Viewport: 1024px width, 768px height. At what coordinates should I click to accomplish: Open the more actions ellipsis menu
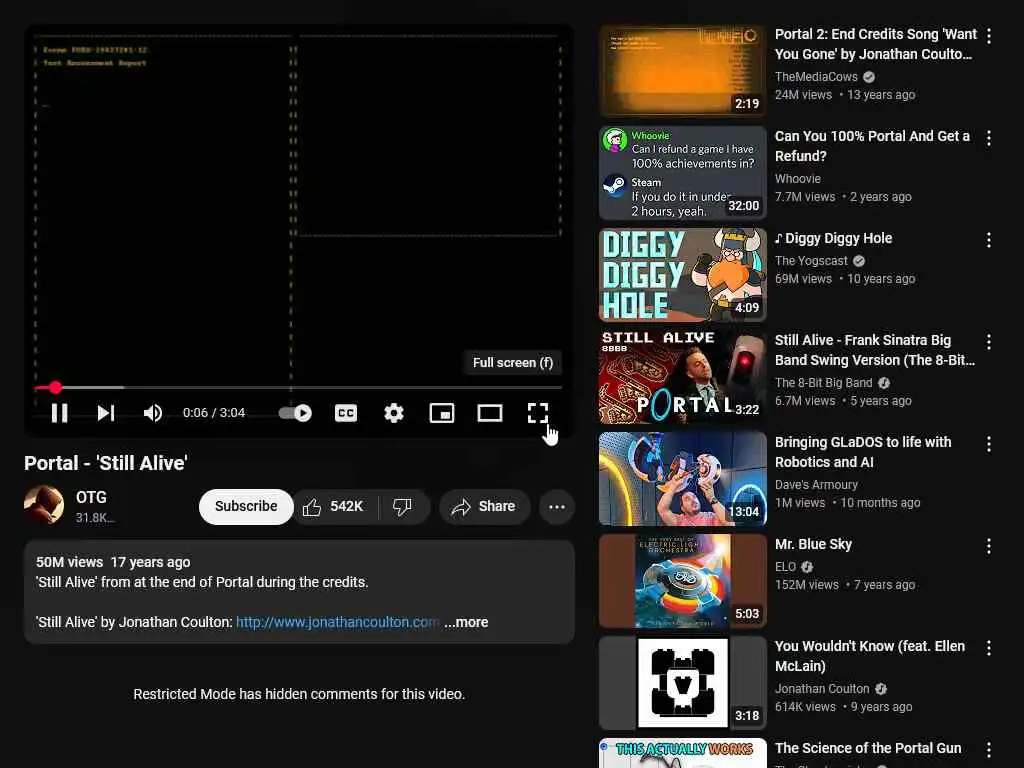(557, 506)
